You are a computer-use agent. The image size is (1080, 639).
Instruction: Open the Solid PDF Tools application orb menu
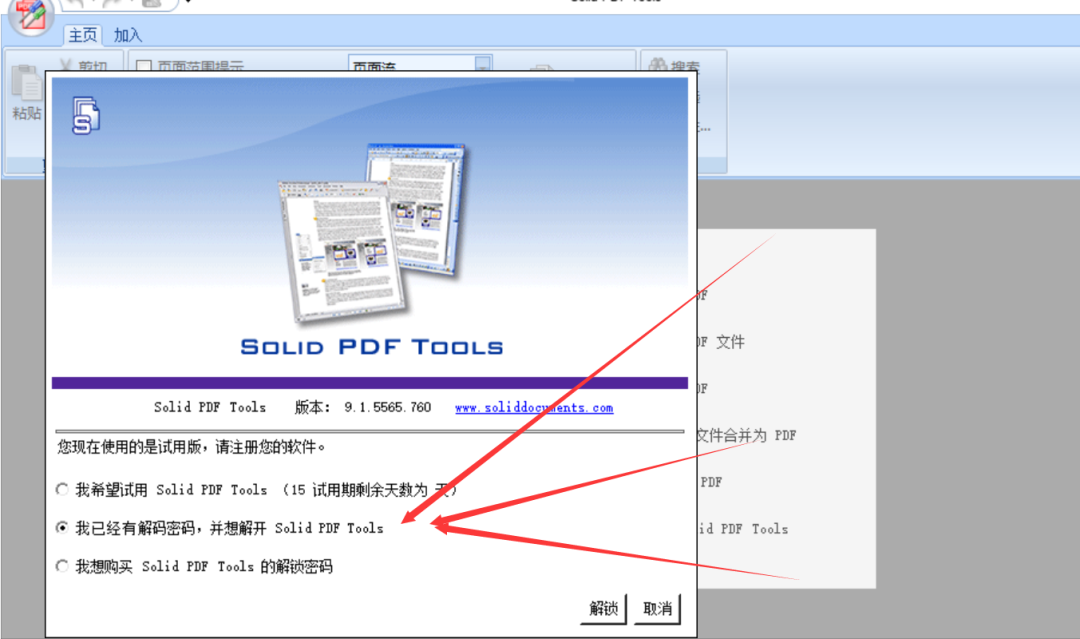coord(30,15)
